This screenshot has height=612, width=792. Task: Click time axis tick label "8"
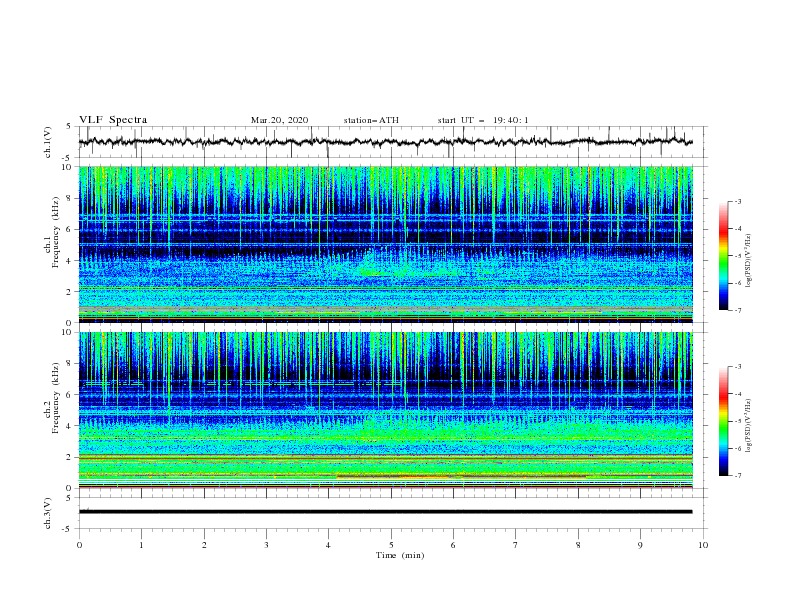coord(578,545)
